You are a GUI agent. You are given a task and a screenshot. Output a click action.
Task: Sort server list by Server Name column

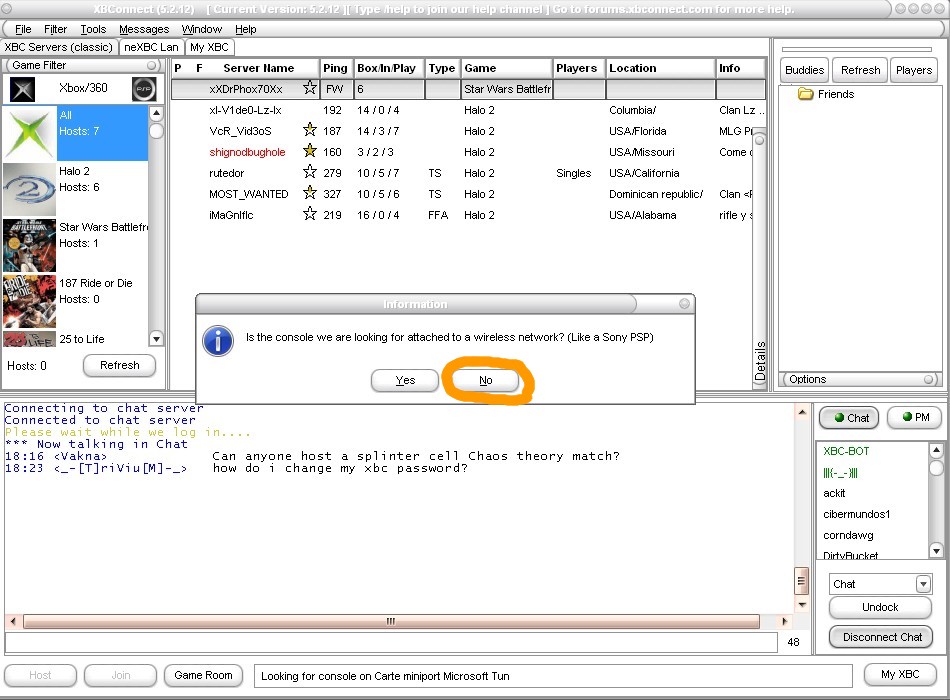pyautogui.click(x=258, y=68)
